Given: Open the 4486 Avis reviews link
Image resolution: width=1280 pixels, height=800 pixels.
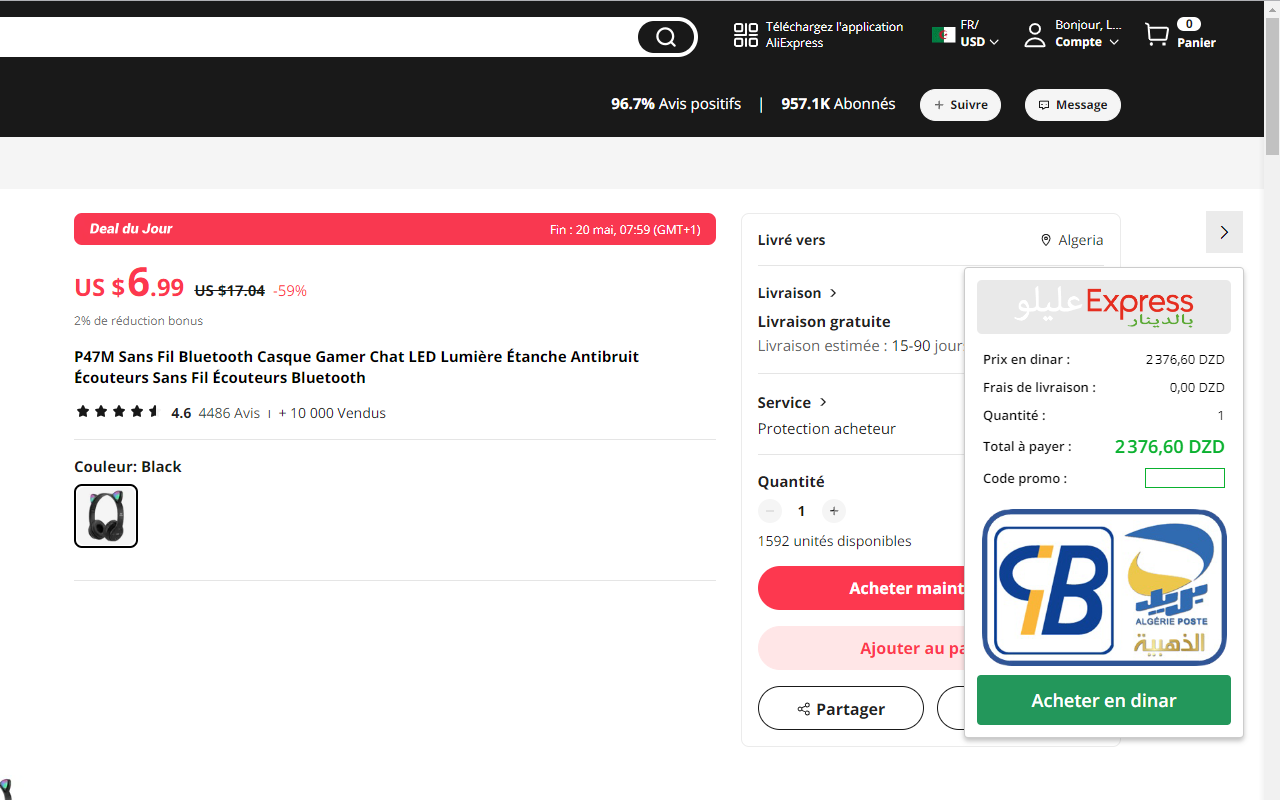Looking at the screenshot, I should point(227,412).
